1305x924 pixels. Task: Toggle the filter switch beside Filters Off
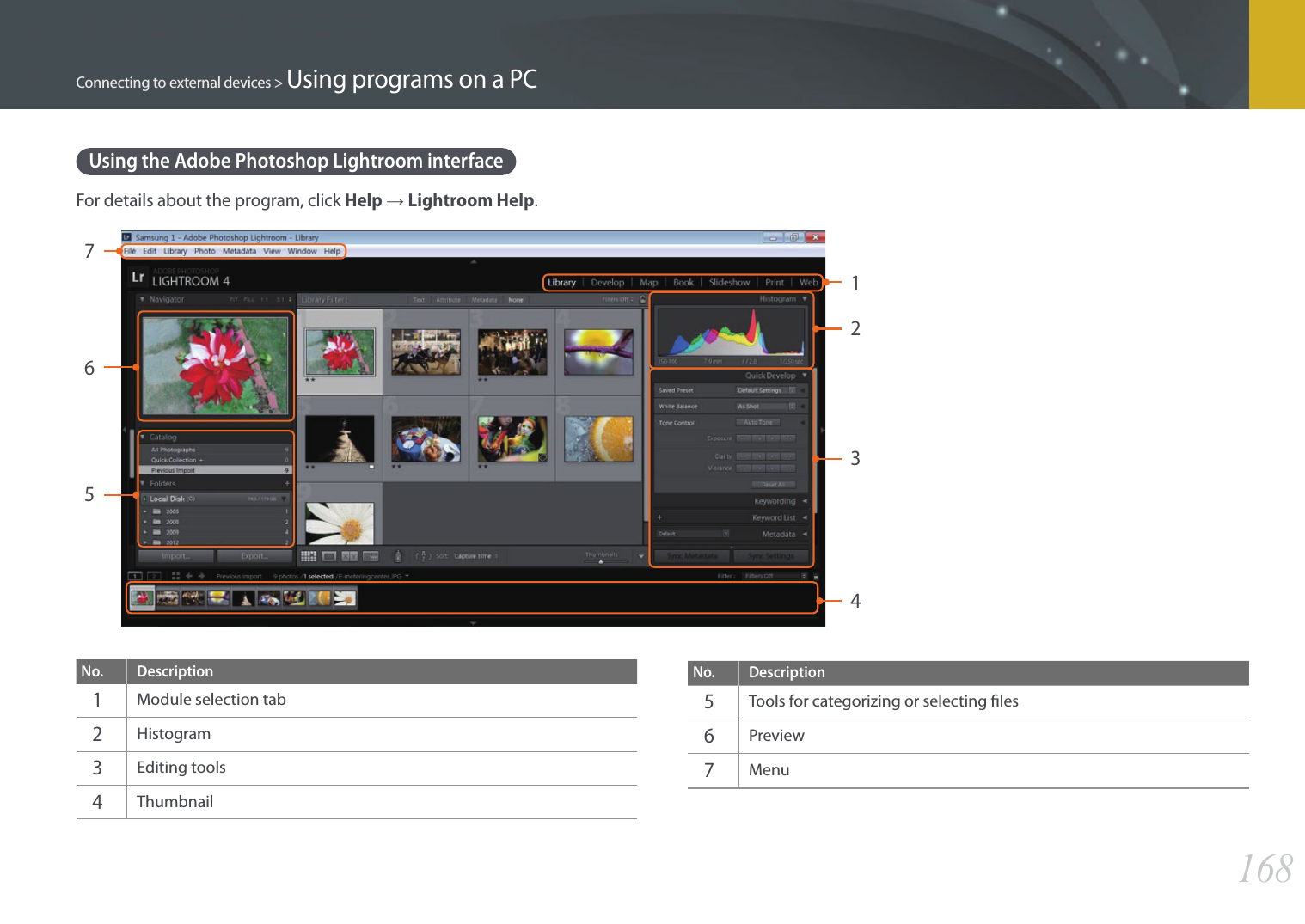[815, 577]
